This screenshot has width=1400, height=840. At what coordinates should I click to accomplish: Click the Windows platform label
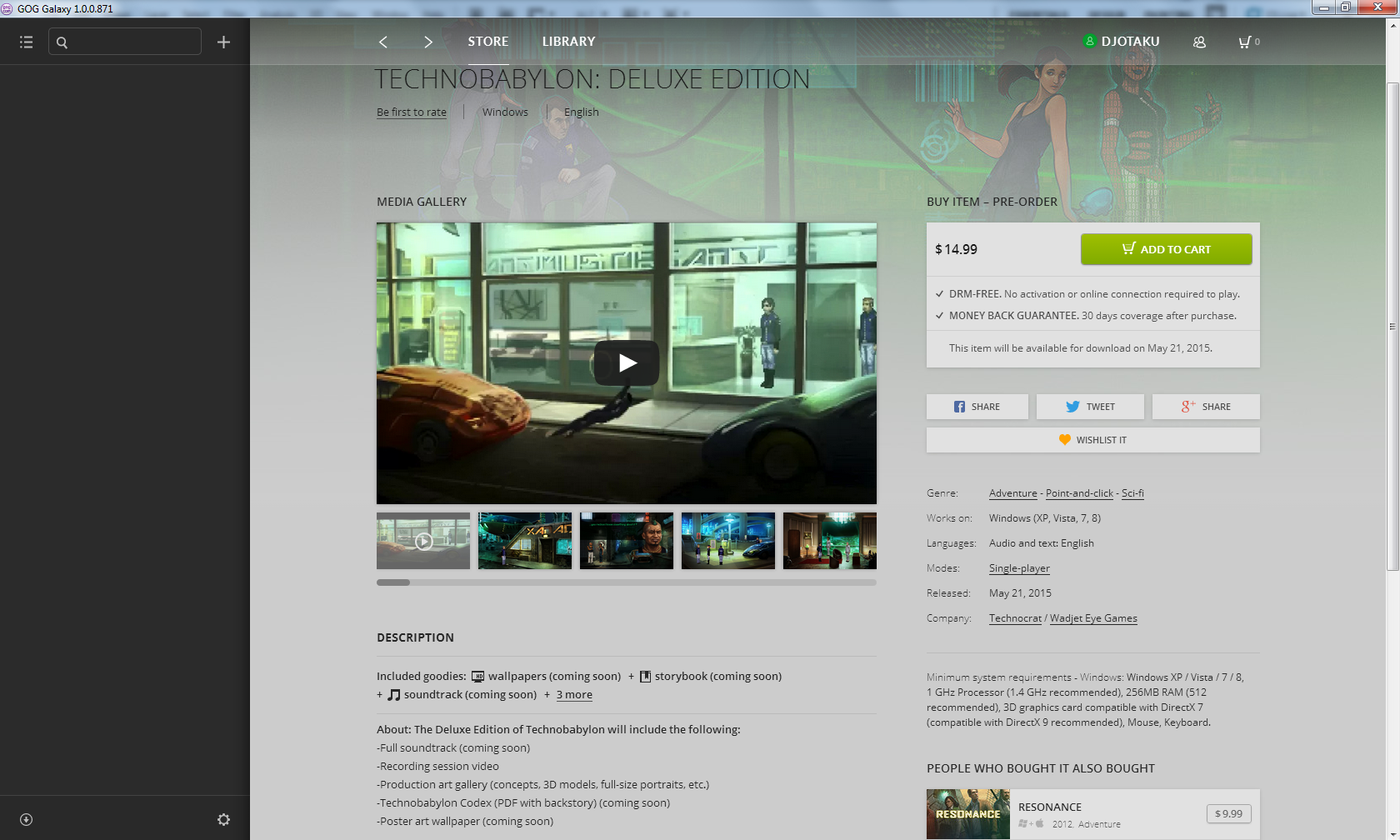(505, 112)
